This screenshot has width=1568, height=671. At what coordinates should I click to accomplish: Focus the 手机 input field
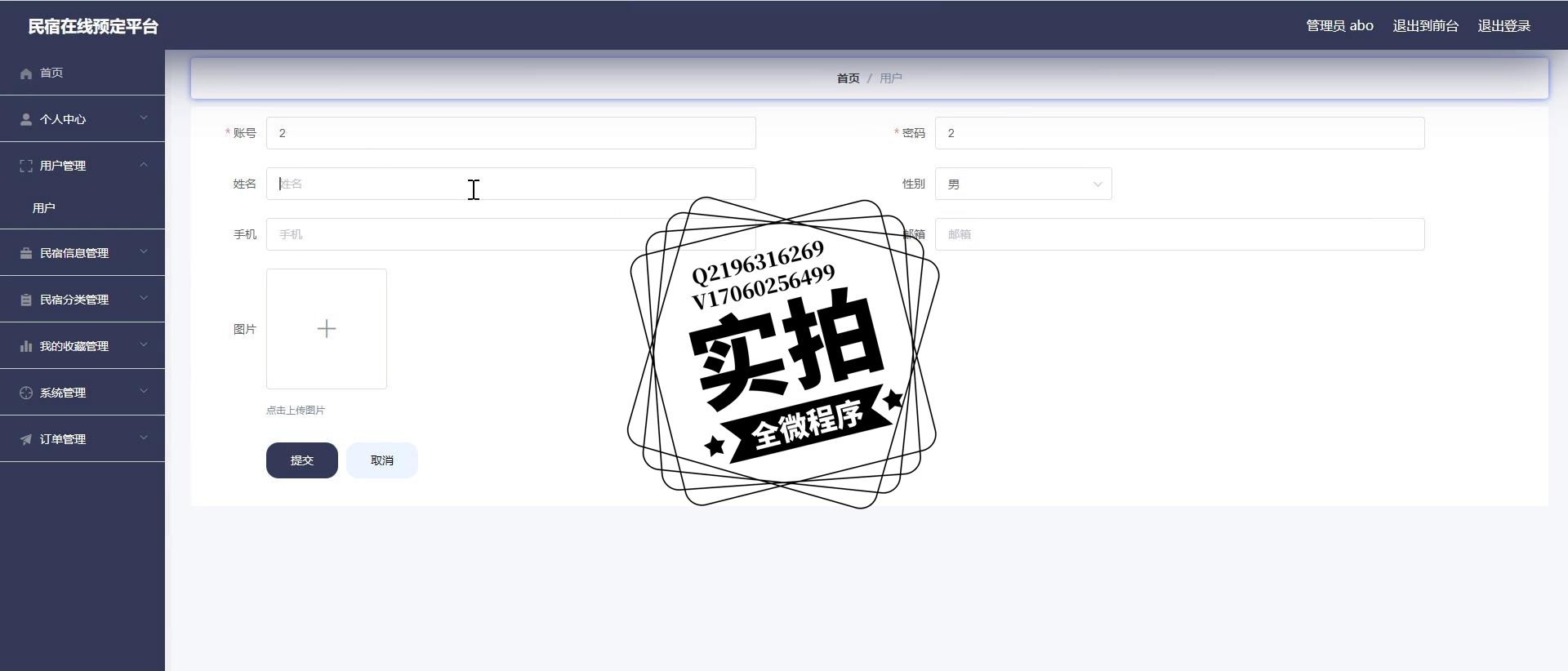(511, 234)
